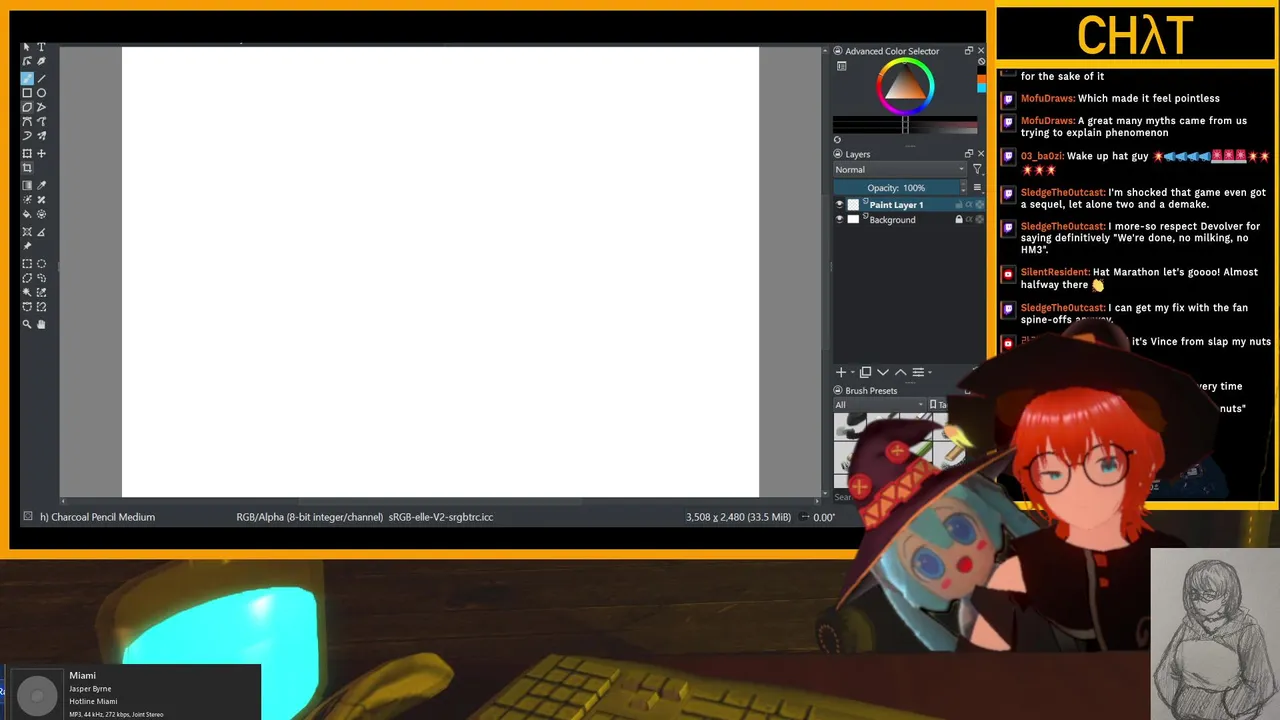Open the layer filter funnel menu
Viewport: 1280px width, 720px height.
978,170
